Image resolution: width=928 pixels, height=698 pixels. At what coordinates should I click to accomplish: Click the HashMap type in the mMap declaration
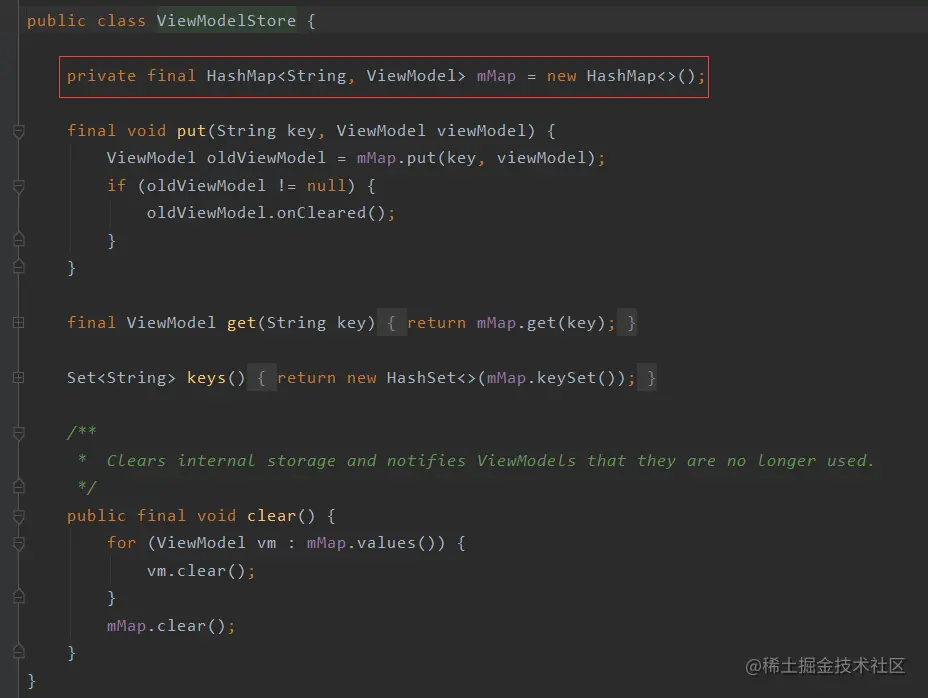click(x=246, y=75)
